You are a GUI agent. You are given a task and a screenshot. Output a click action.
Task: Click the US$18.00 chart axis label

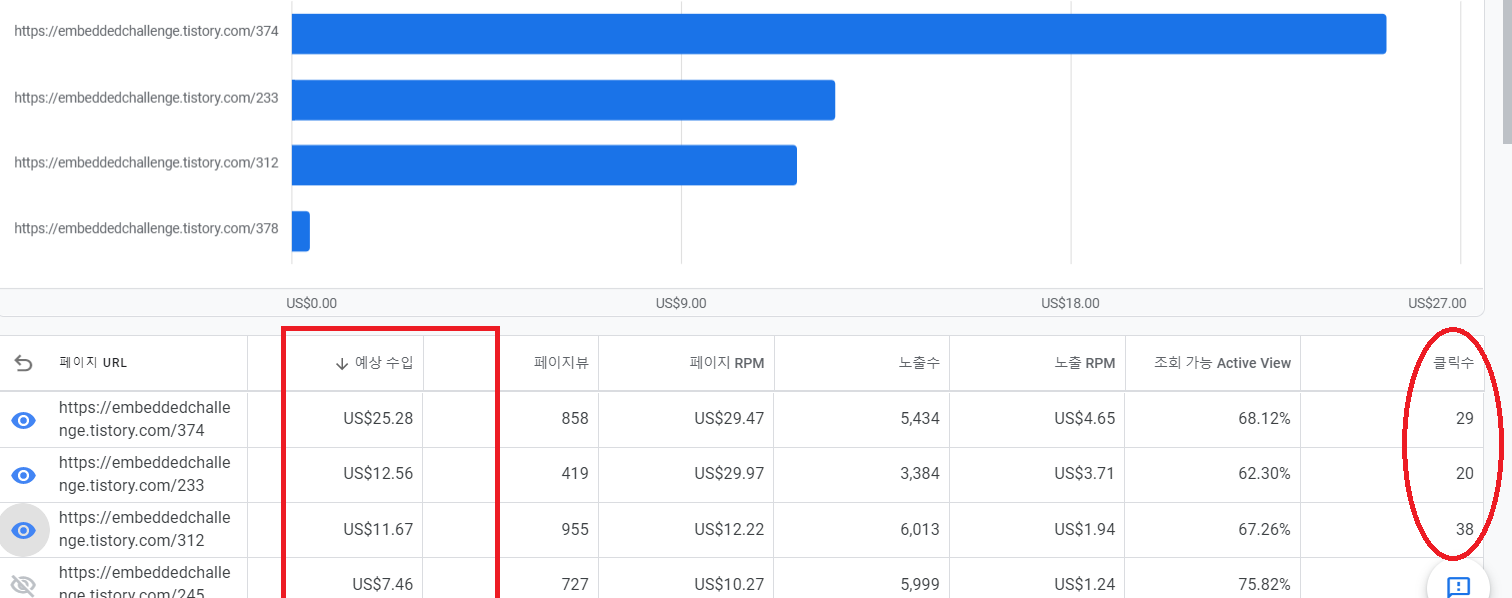(x=1070, y=303)
